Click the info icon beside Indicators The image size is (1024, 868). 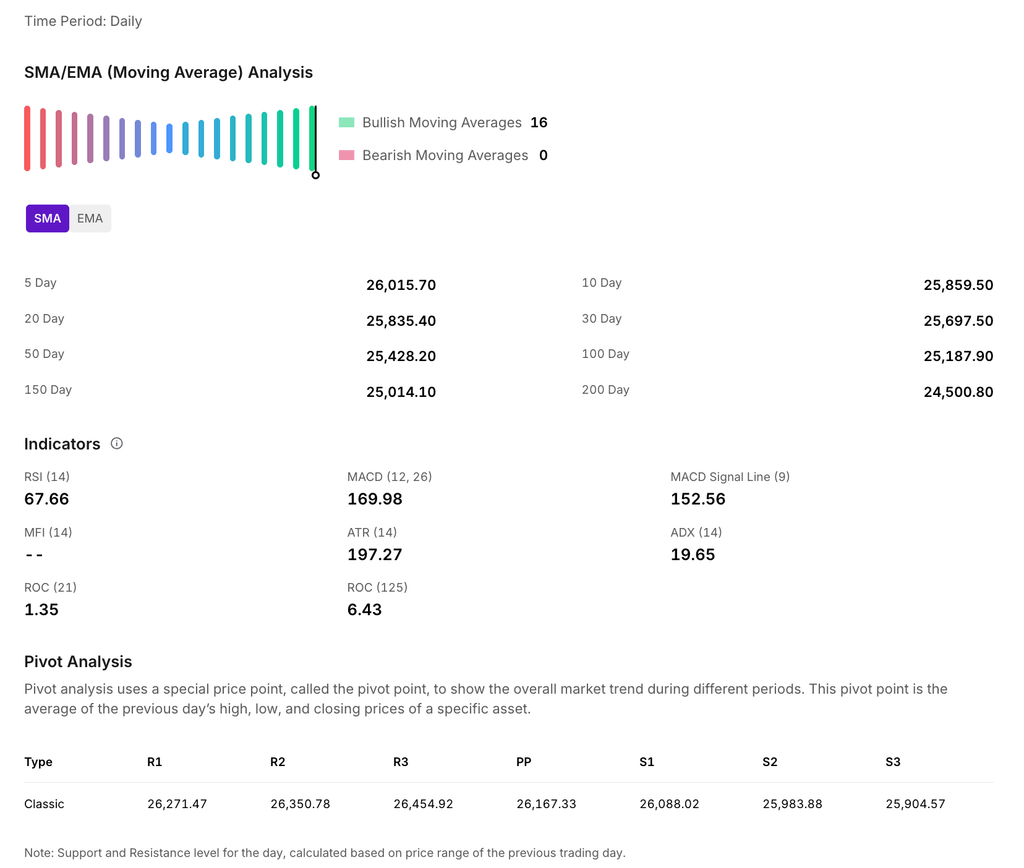[117, 443]
